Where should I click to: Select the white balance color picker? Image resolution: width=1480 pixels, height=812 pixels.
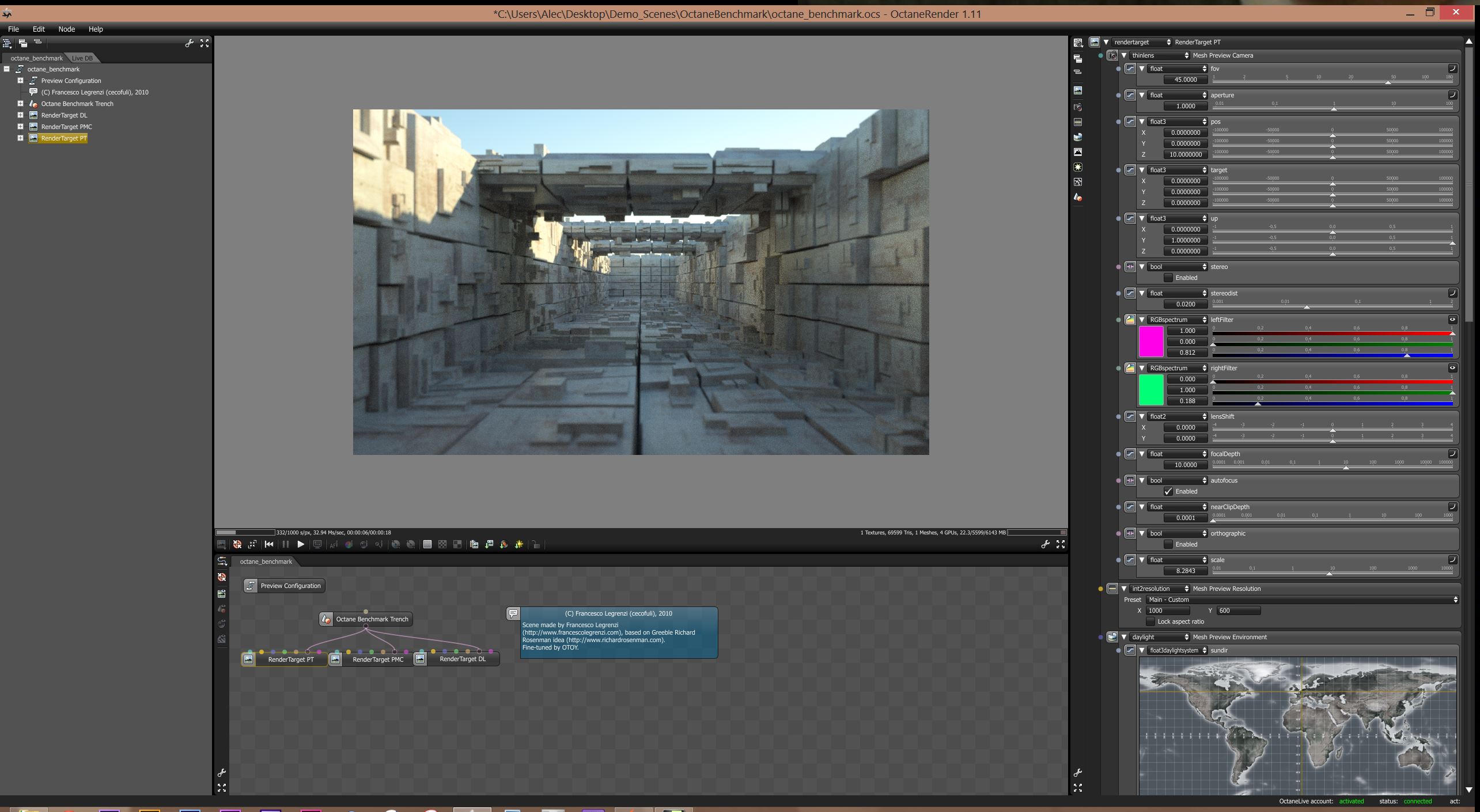(x=349, y=544)
